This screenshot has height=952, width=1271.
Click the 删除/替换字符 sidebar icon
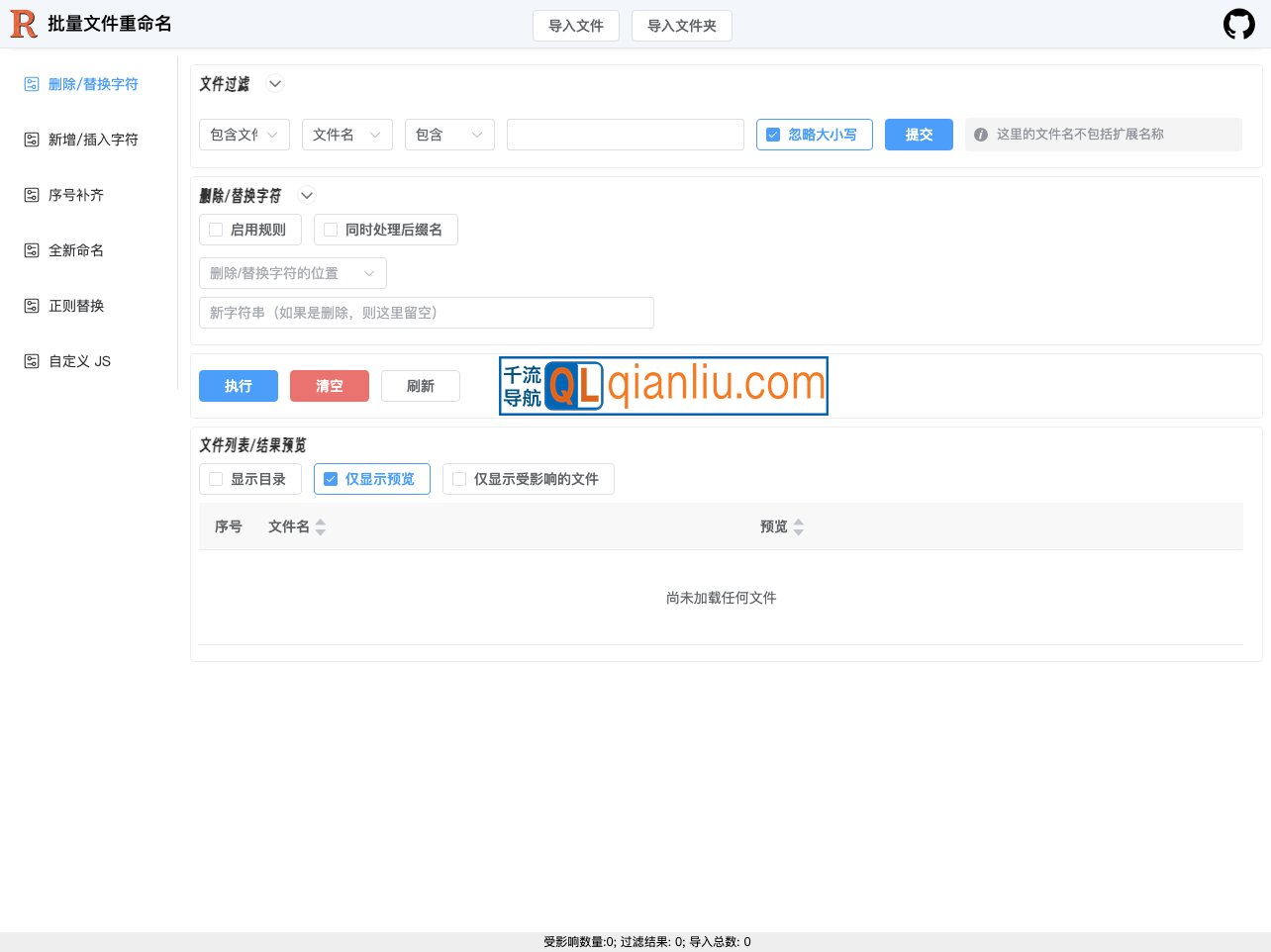[x=30, y=84]
